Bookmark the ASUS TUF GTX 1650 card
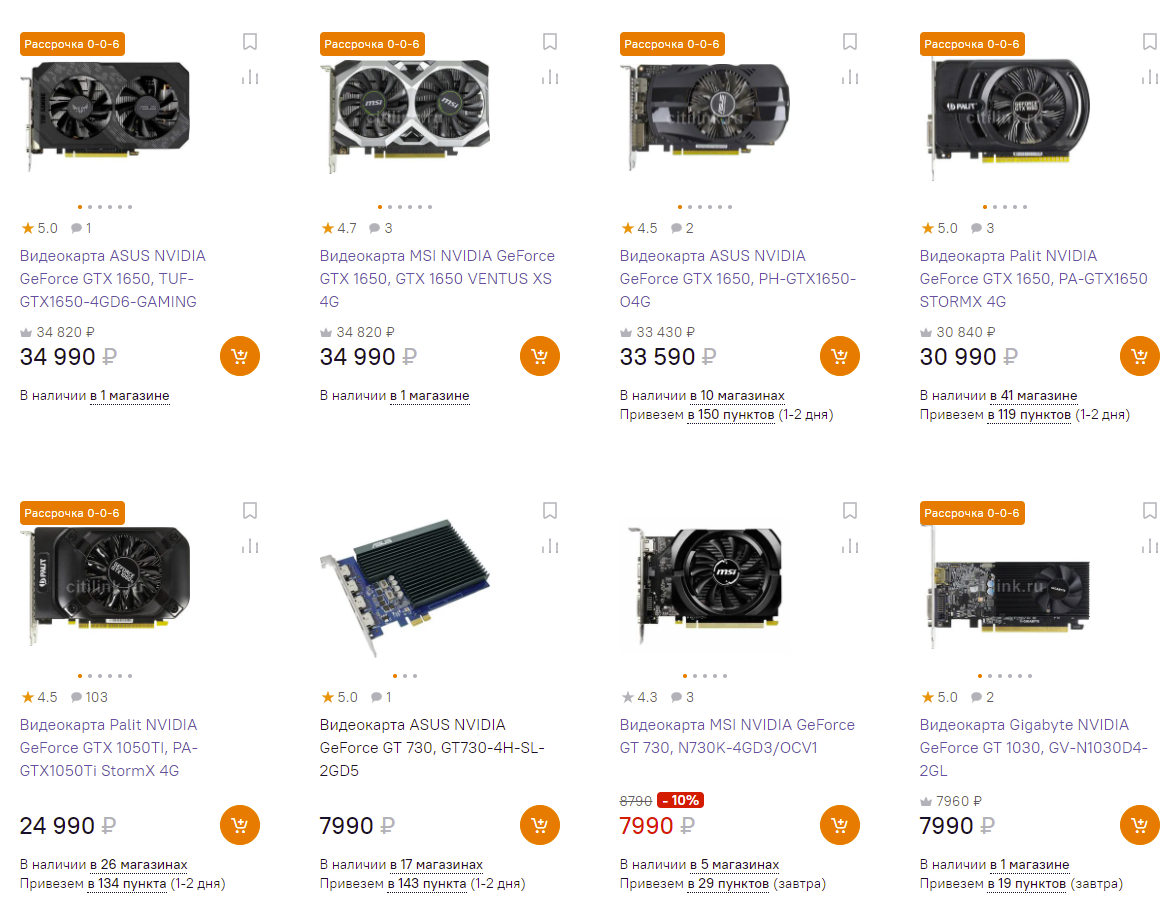Viewport: 1169px width, 914px height. [250, 42]
